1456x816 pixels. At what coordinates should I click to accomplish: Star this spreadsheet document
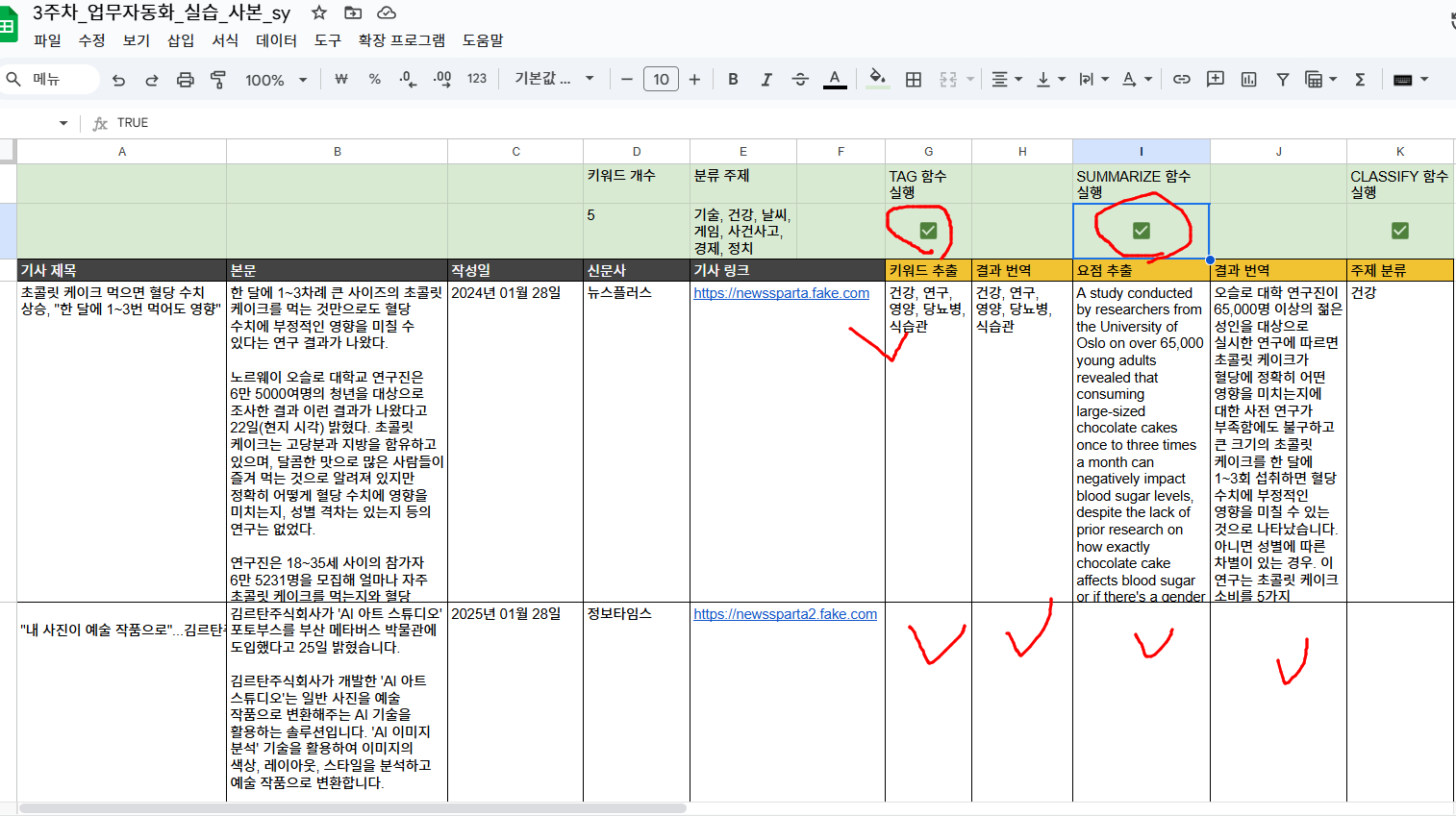pos(319,12)
